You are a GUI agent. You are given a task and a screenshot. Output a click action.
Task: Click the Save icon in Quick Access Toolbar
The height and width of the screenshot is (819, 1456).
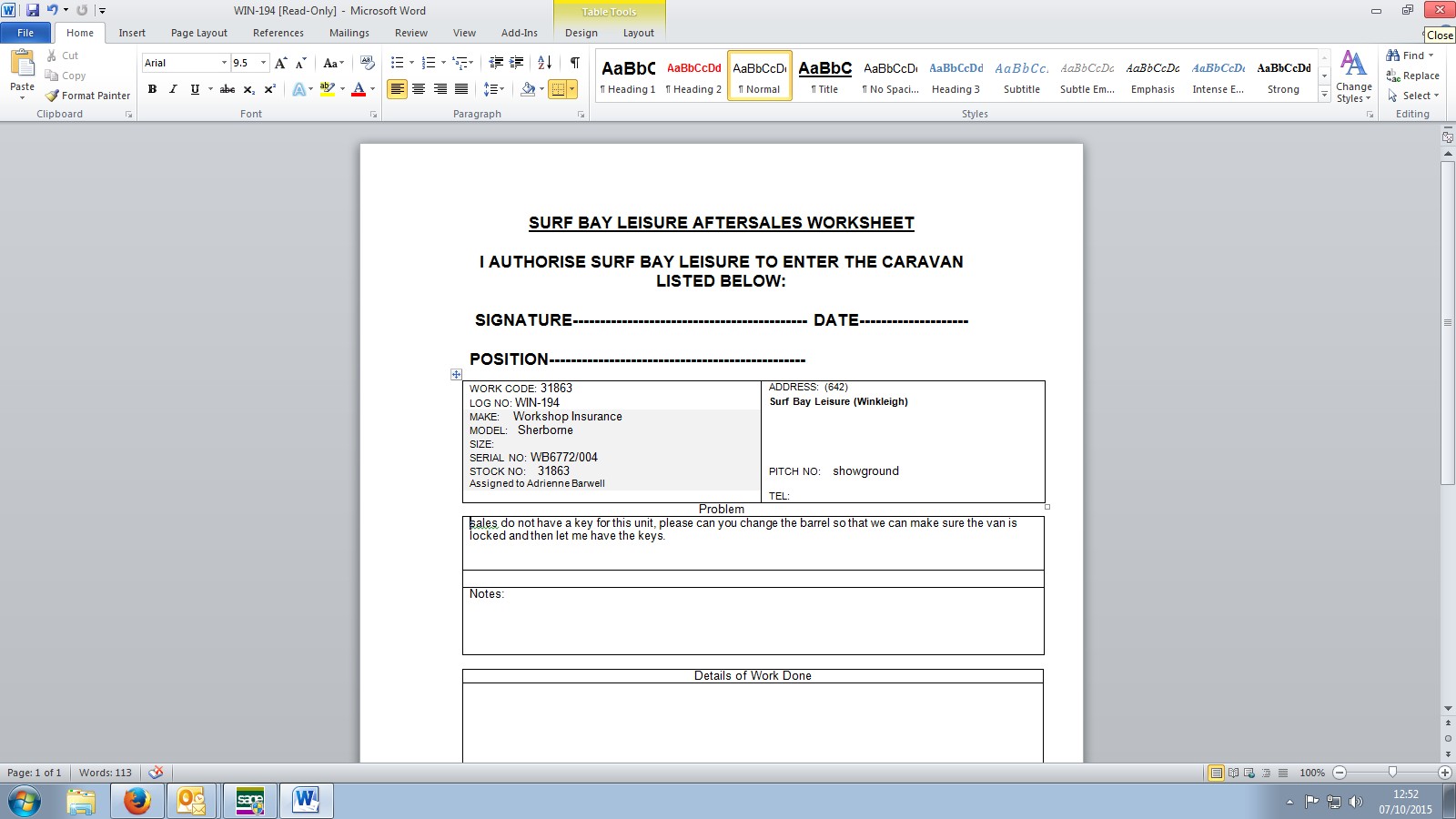click(x=33, y=10)
